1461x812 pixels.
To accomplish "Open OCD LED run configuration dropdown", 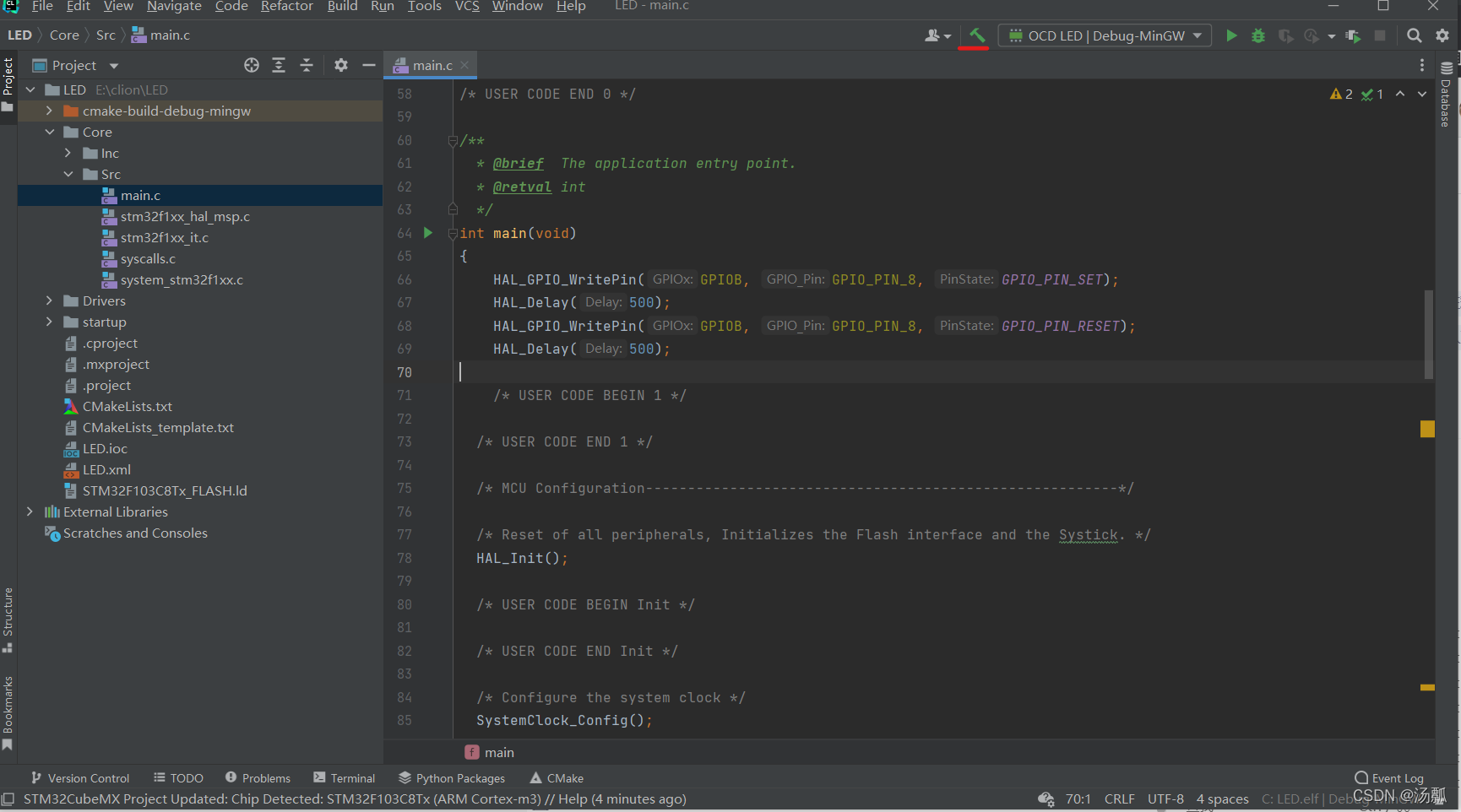I will (1105, 35).
